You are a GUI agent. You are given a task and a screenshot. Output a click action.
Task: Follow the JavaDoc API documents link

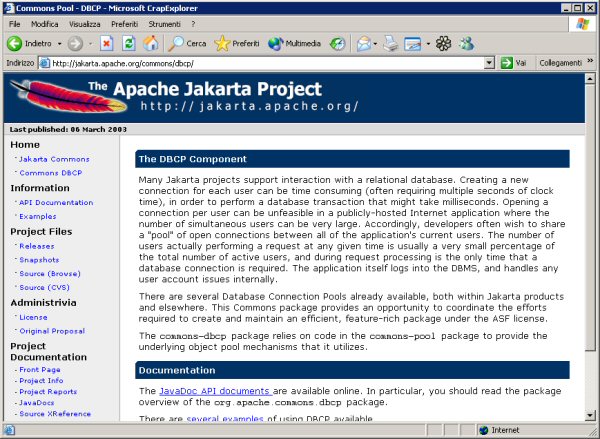215,391
